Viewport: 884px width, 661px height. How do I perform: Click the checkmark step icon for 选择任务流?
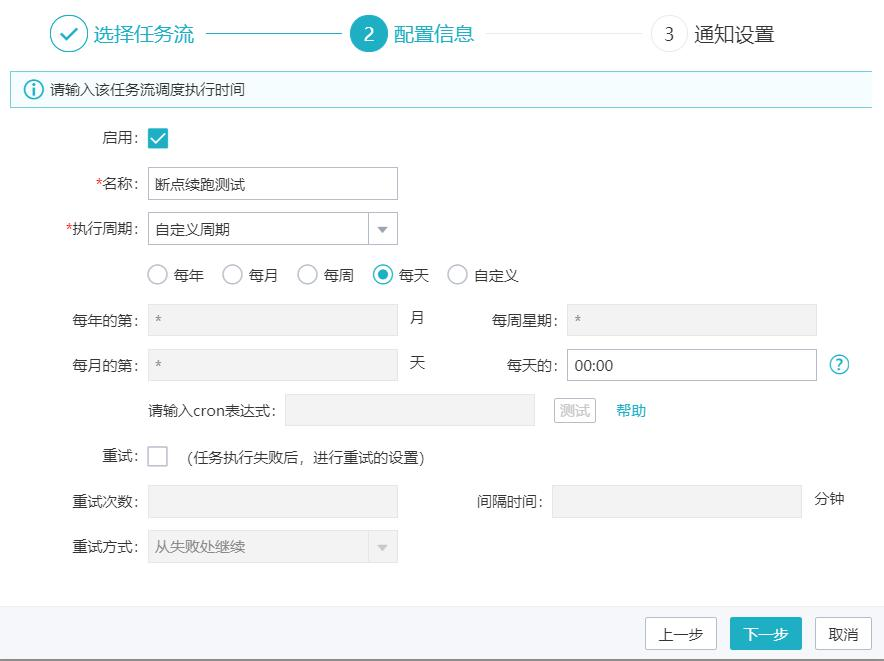68,34
